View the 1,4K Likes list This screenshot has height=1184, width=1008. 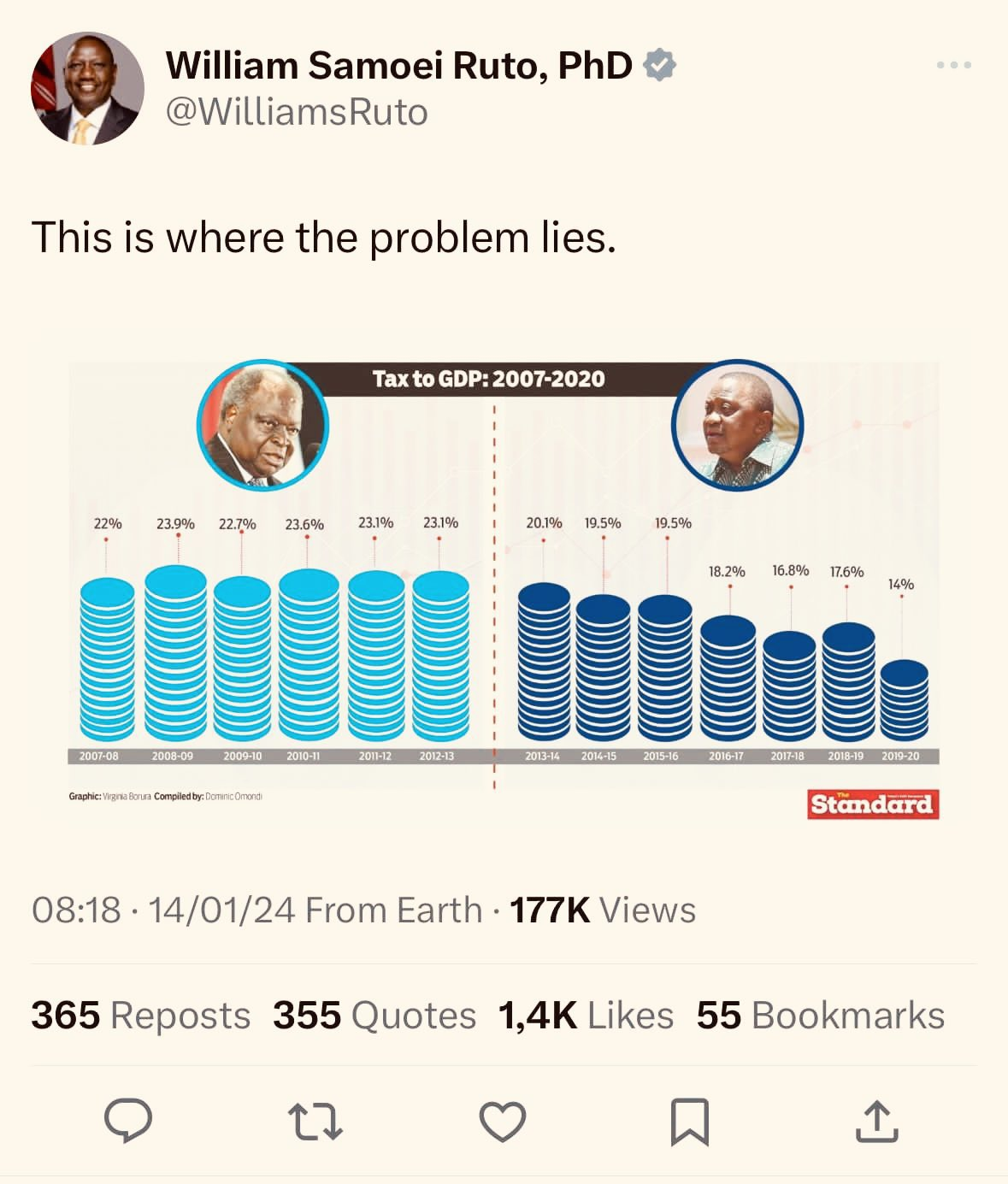pyautogui.click(x=587, y=1016)
